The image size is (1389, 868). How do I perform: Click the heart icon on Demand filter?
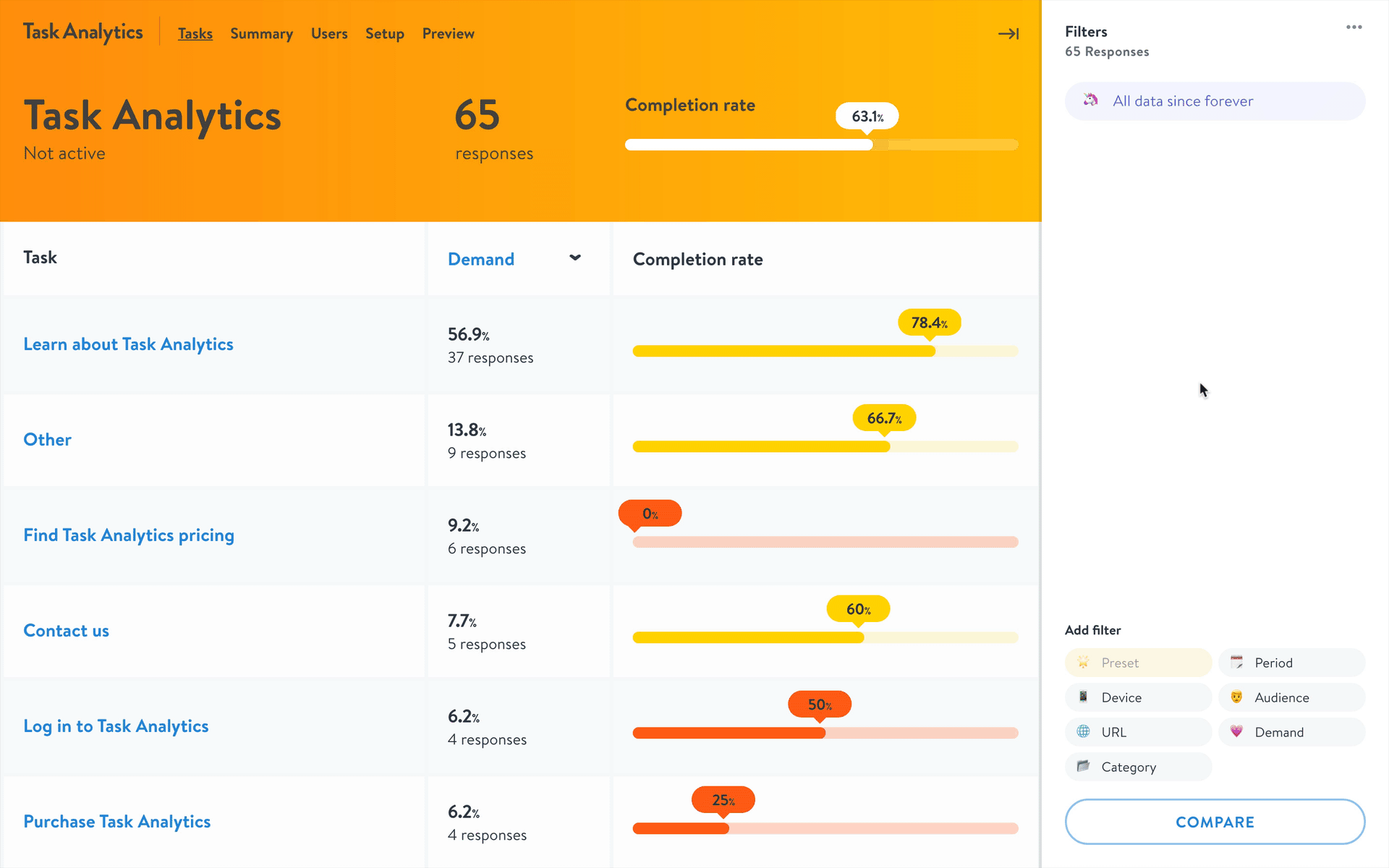click(x=1236, y=731)
